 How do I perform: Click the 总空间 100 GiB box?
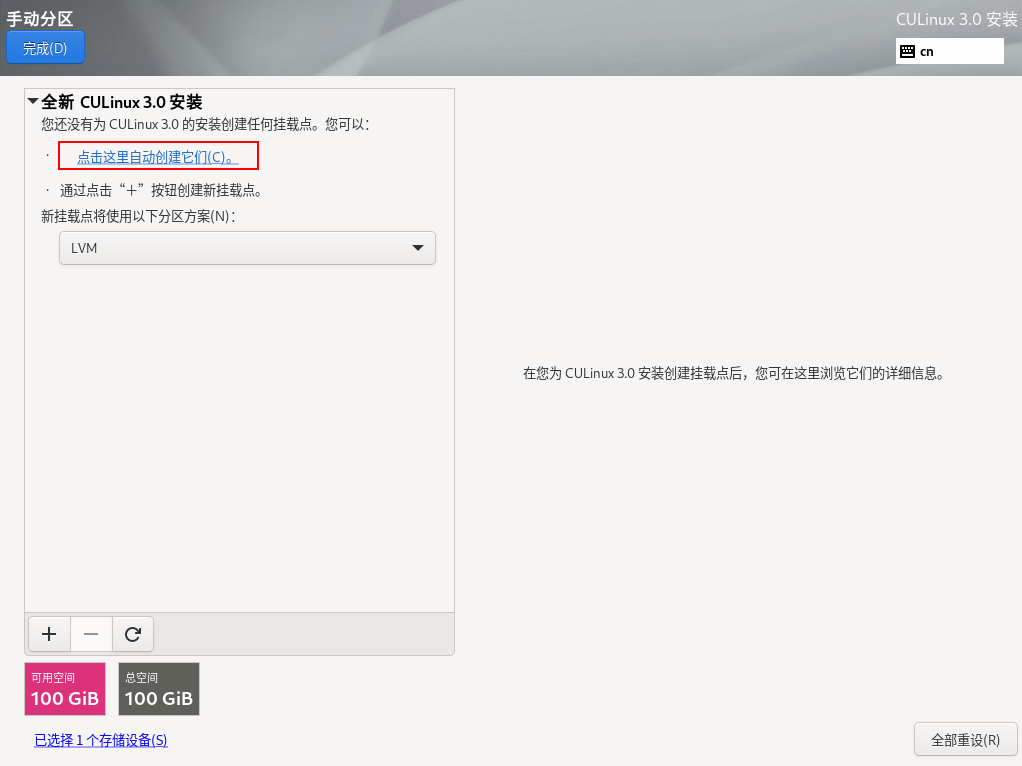(x=159, y=689)
